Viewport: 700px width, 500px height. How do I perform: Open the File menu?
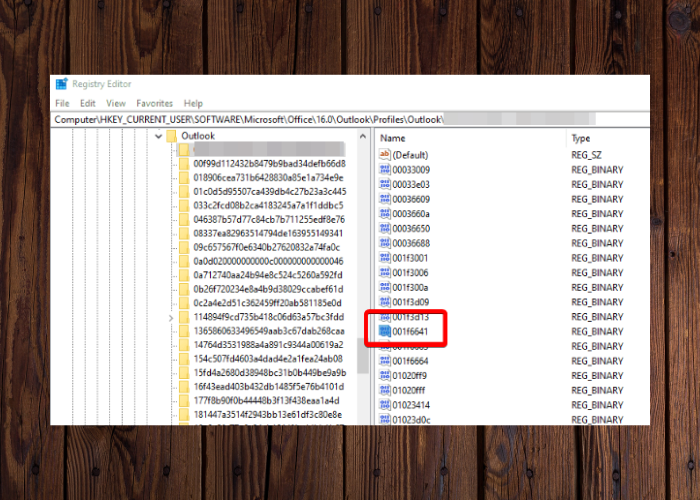(x=62, y=103)
